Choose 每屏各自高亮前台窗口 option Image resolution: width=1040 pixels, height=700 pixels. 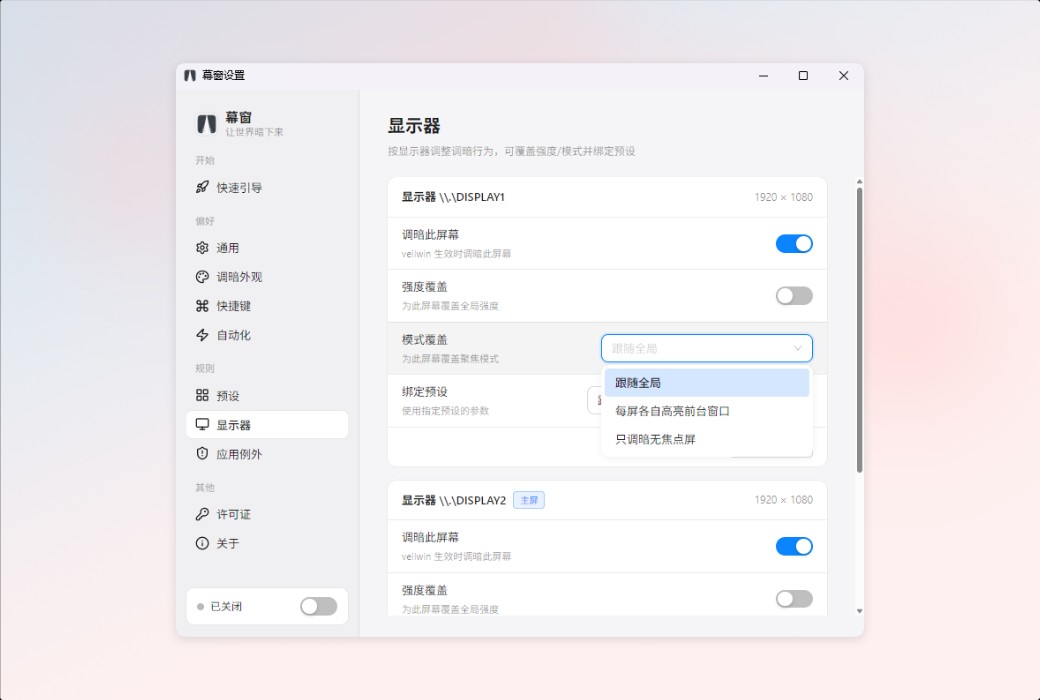coord(706,411)
